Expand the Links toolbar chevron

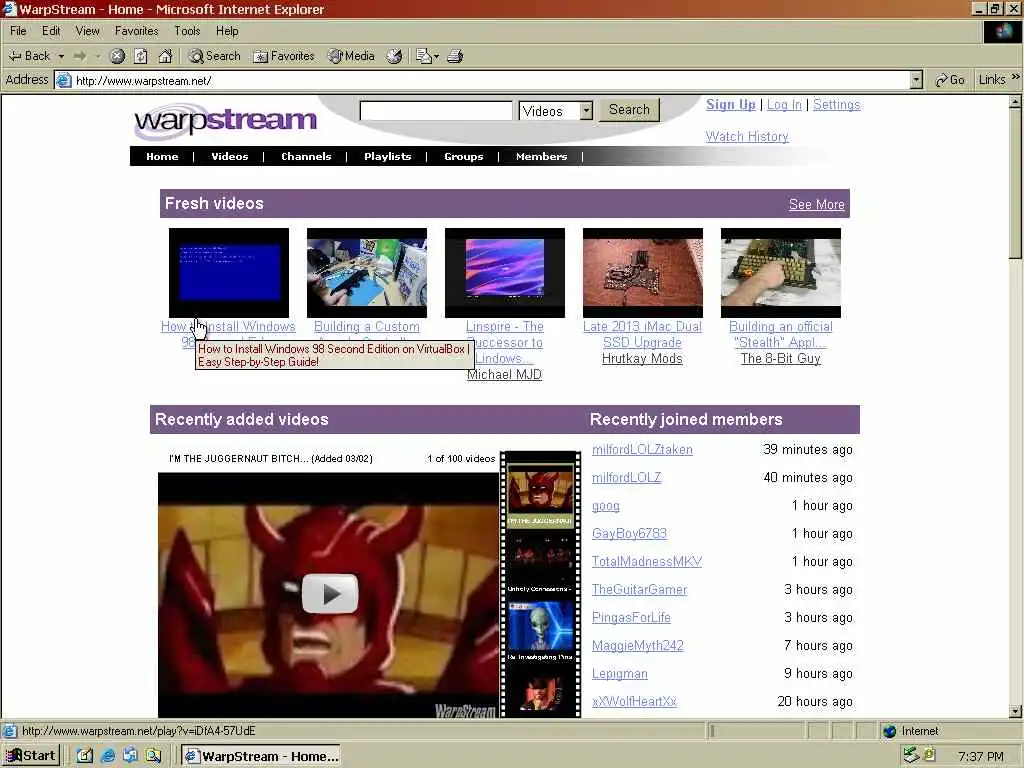point(1016,77)
